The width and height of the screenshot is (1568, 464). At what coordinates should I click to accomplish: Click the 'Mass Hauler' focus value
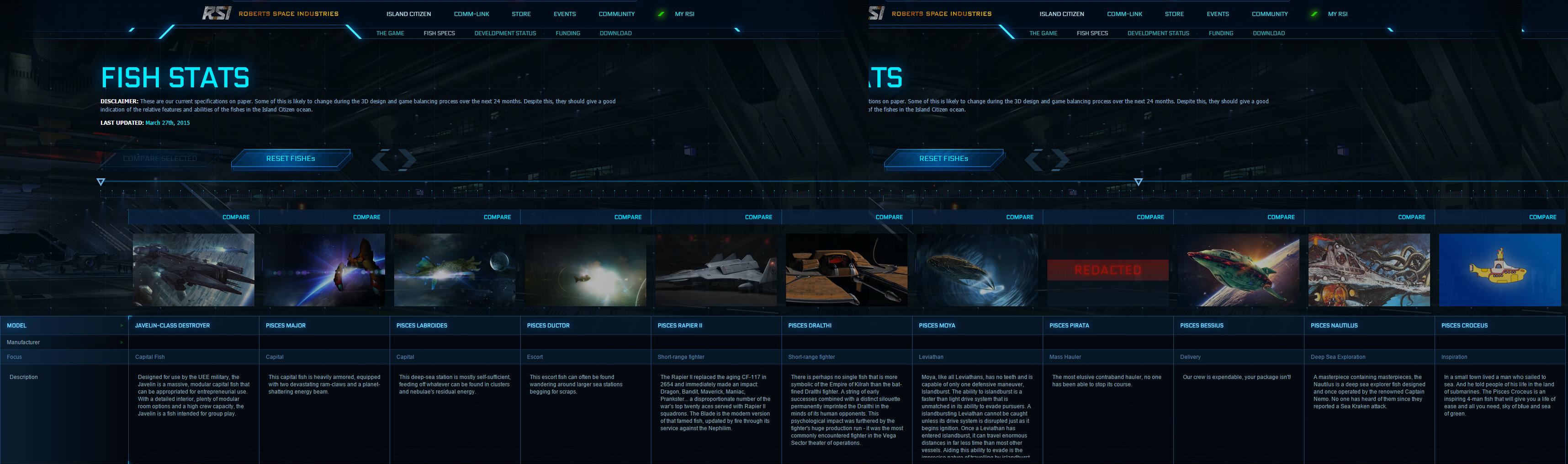1065,357
